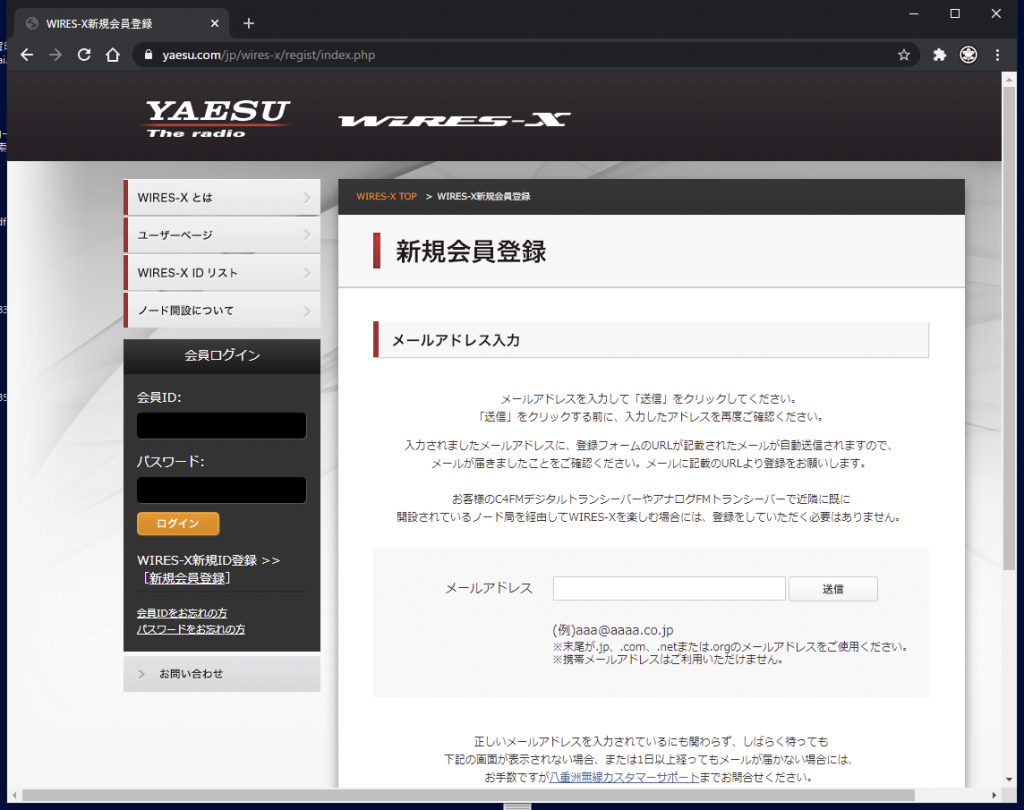Open the パスワードをお忘れの方 link
1024x810 pixels.
tap(190, 628)
